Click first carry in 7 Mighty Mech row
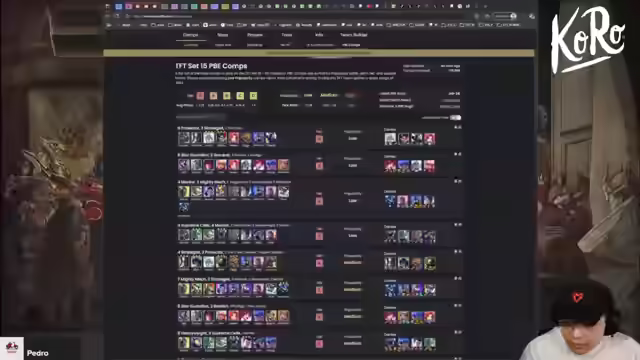 pos(390,290)
